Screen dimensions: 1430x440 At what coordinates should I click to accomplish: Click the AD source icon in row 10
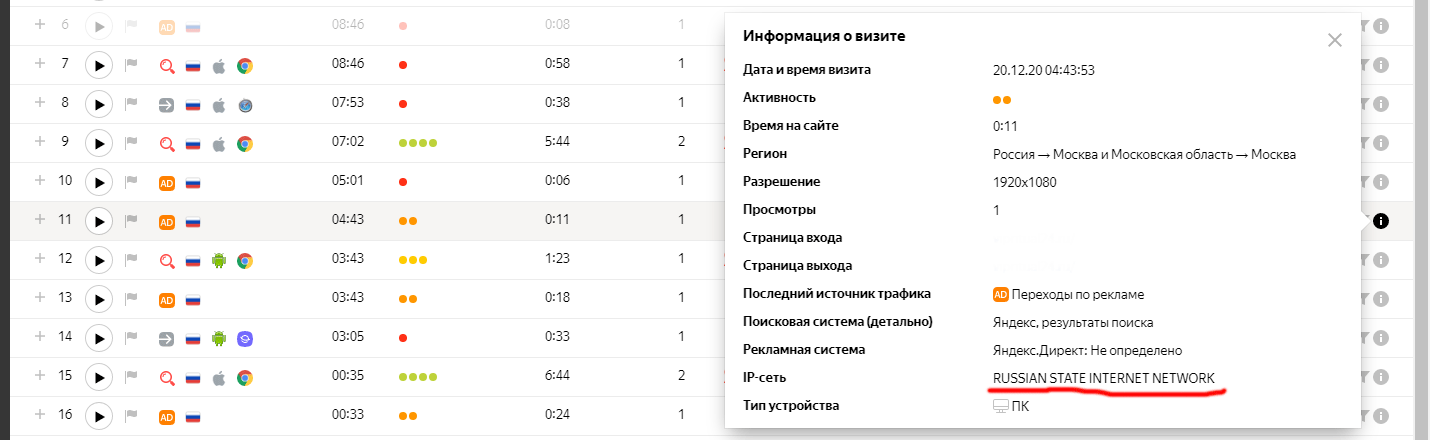167,183
